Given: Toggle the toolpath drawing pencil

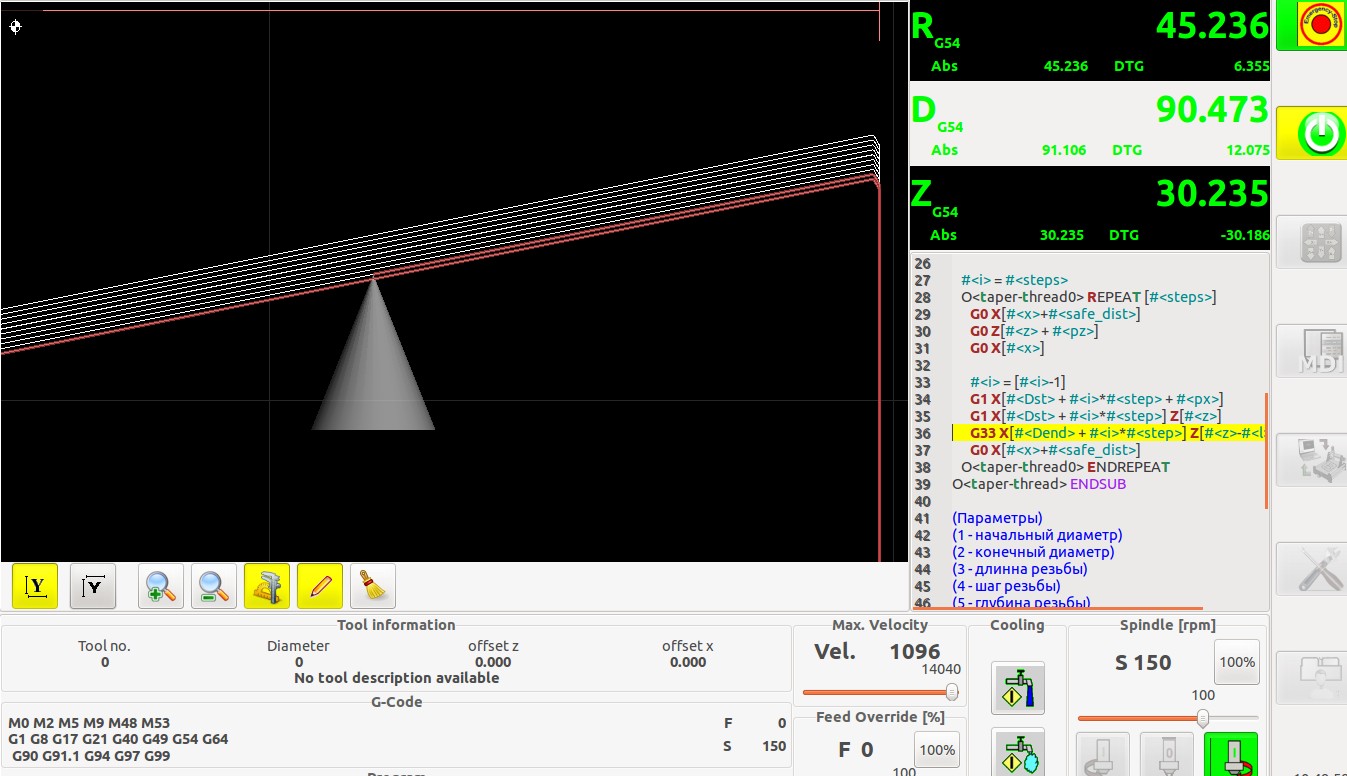Looking at the screenshot, I should [320, 586].
